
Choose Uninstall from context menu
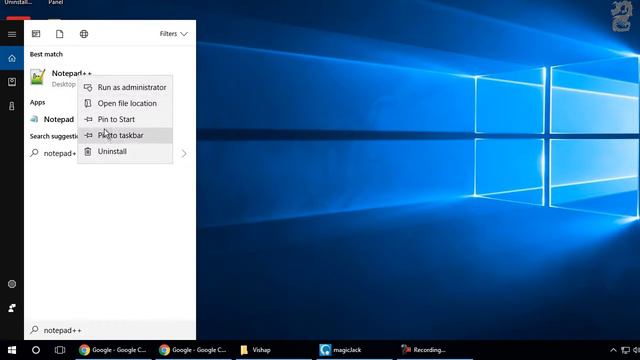click(125, 151)
